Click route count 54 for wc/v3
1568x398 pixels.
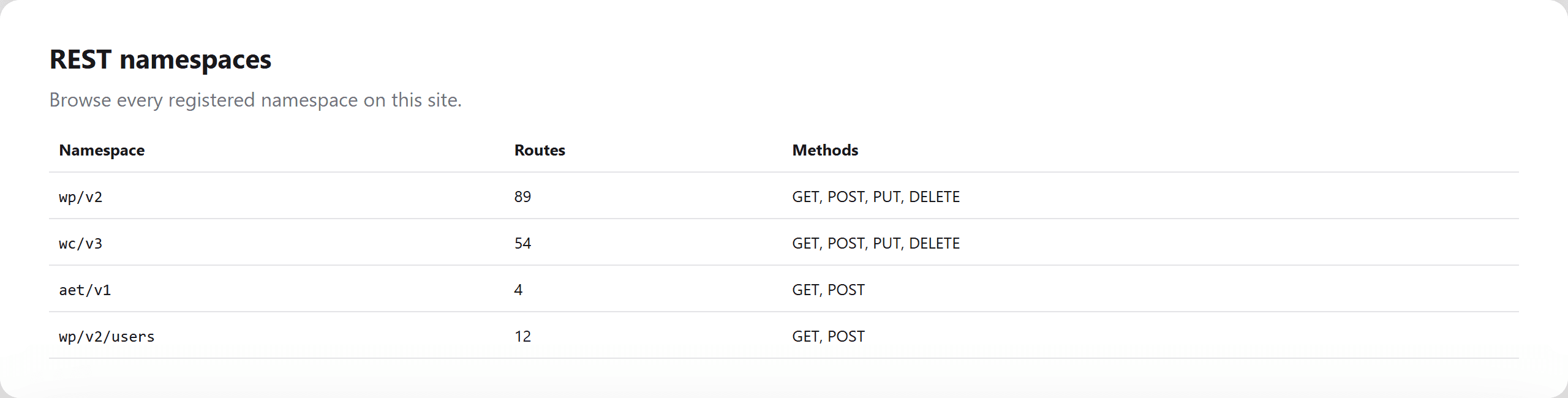pos(522,243)
